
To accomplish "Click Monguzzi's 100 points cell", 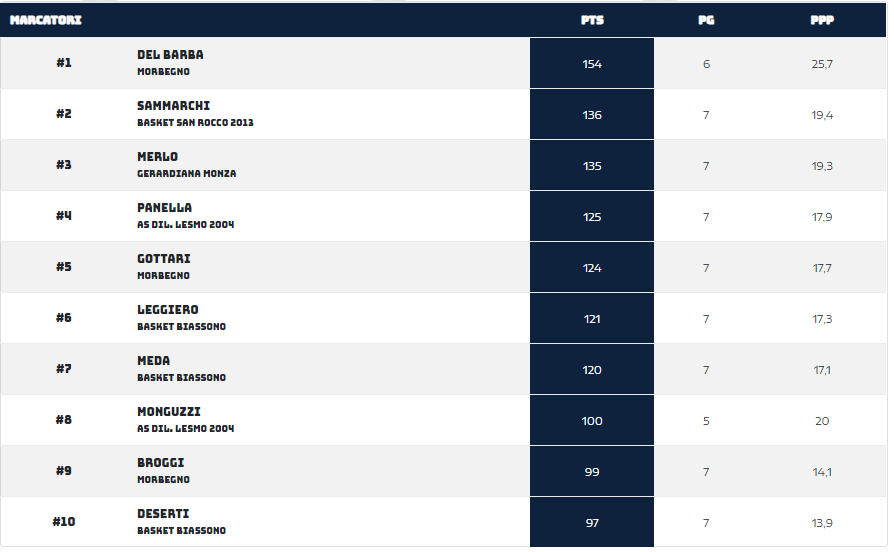I will 592,420.
